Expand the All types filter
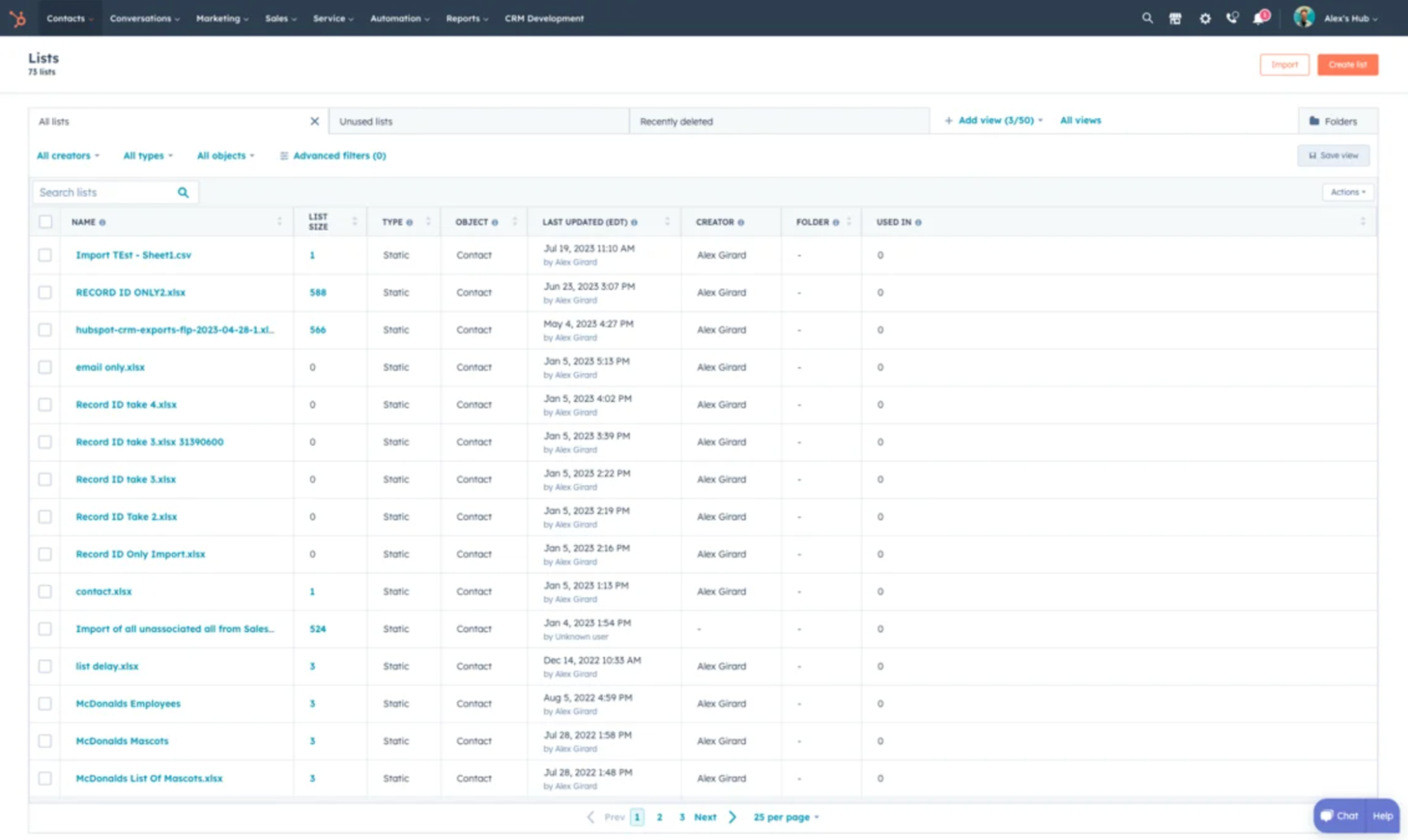The height and width of the screenshot is (840, 1408). (148, 156)
